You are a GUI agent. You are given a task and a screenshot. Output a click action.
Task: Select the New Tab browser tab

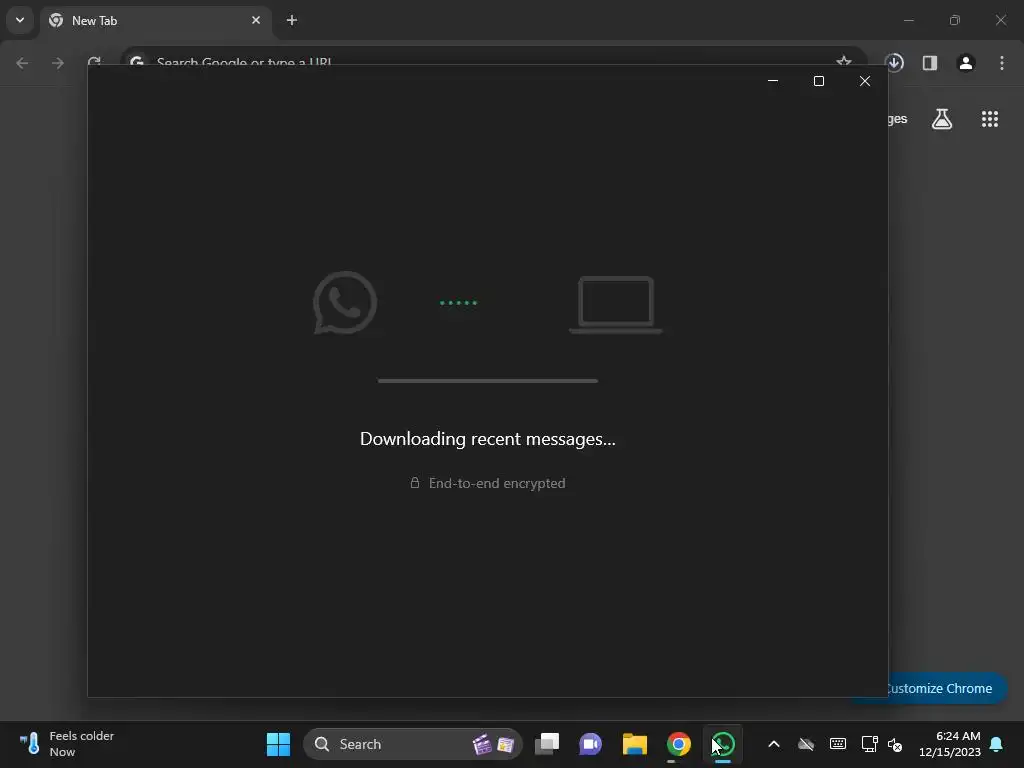[155, 21]
